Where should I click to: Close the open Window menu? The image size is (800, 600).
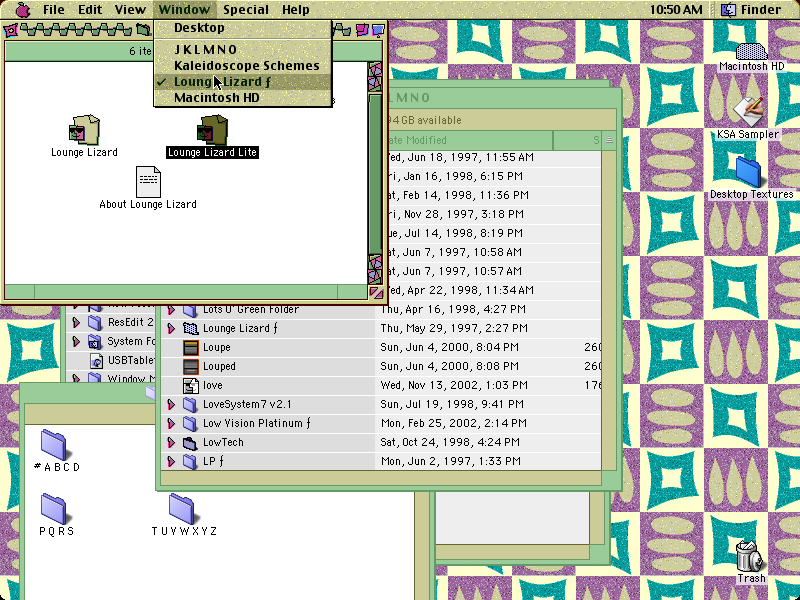tap(184, 10)
